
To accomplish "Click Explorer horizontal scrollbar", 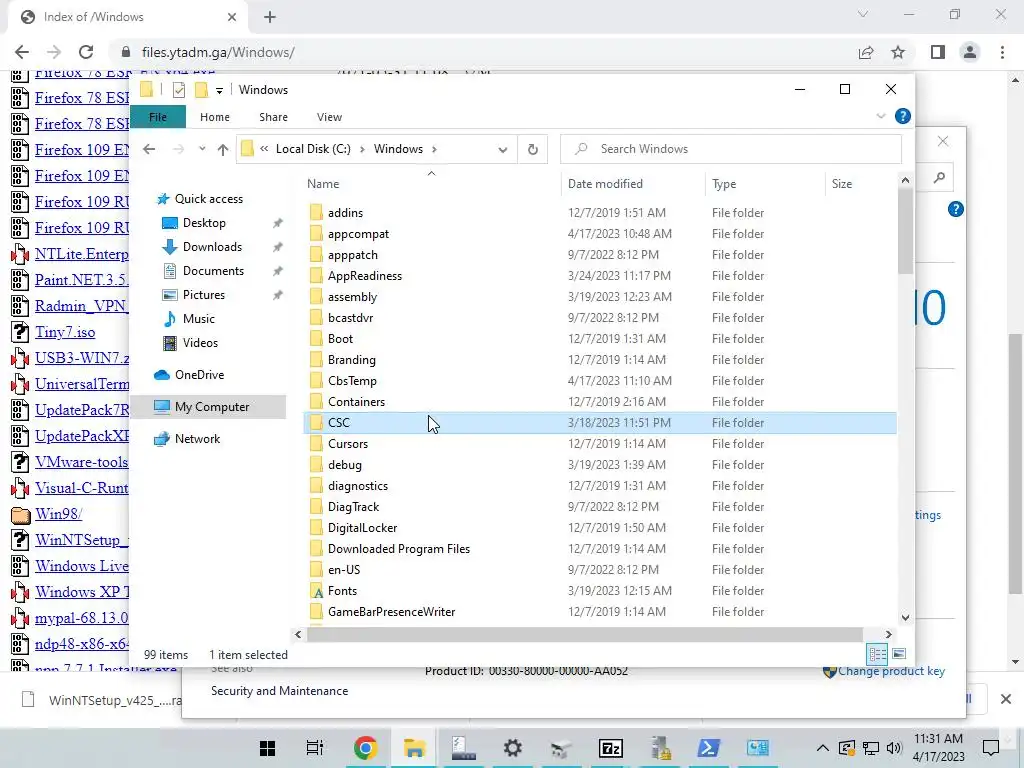I will [x=584, y=634].
